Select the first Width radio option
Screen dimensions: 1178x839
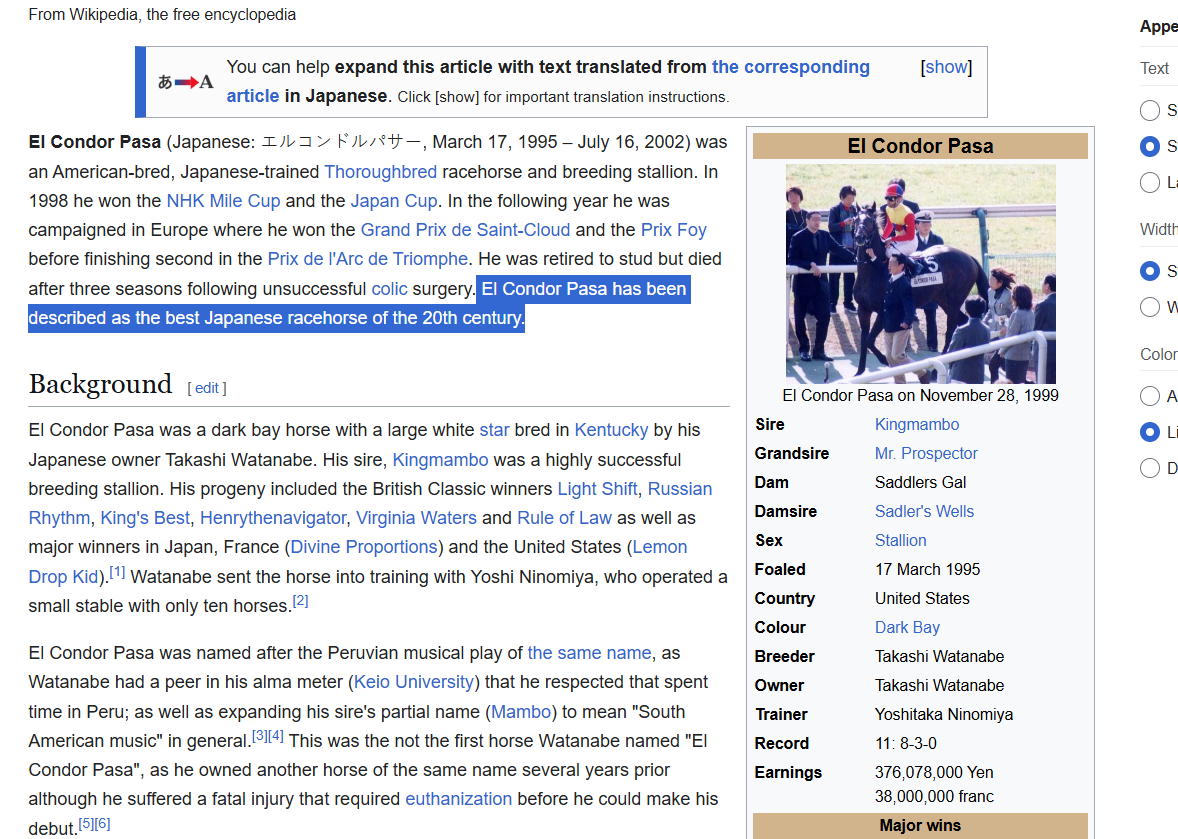point(1149,271)
